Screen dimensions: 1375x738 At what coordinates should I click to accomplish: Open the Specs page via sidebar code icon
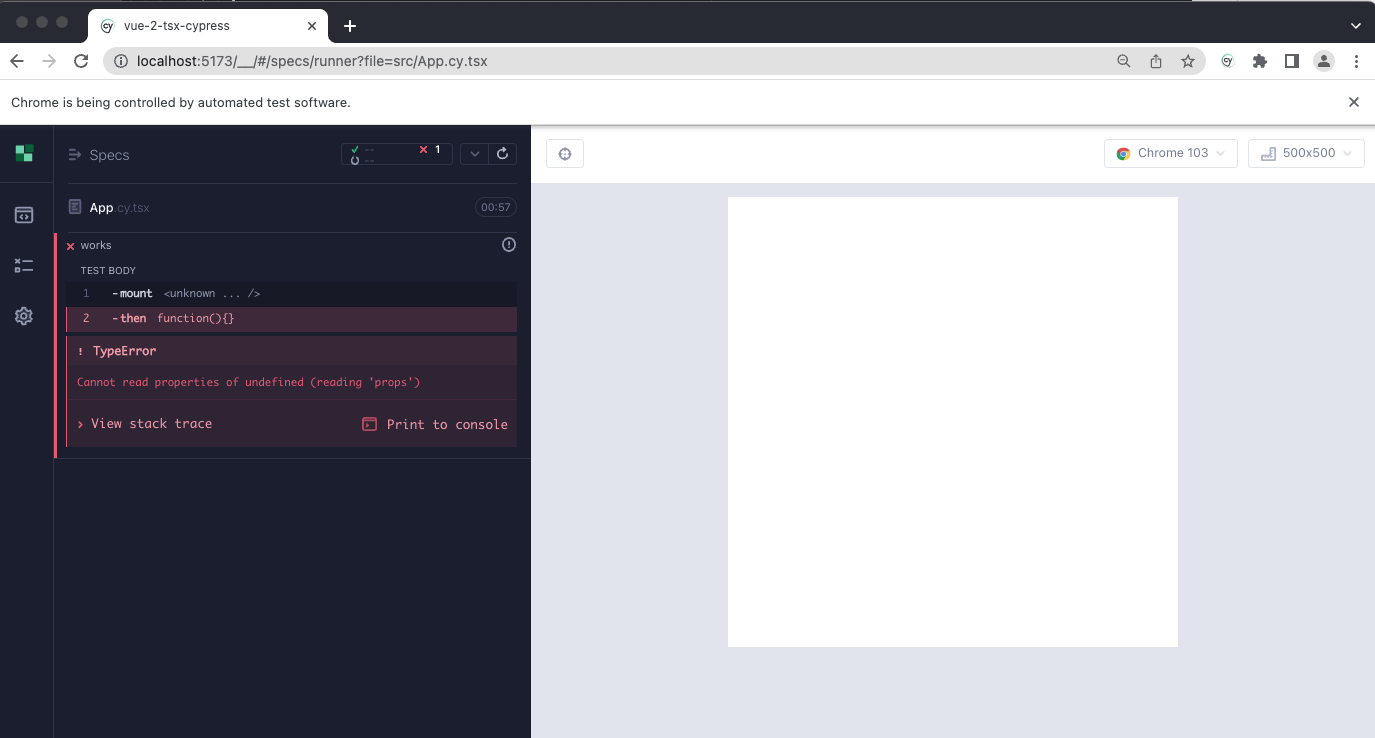point(23,214)
